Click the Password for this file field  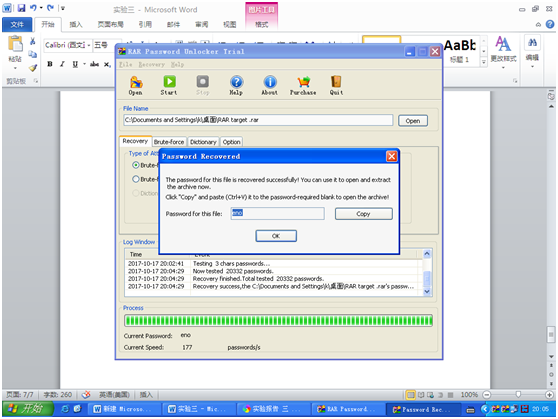tap(278, 213)
